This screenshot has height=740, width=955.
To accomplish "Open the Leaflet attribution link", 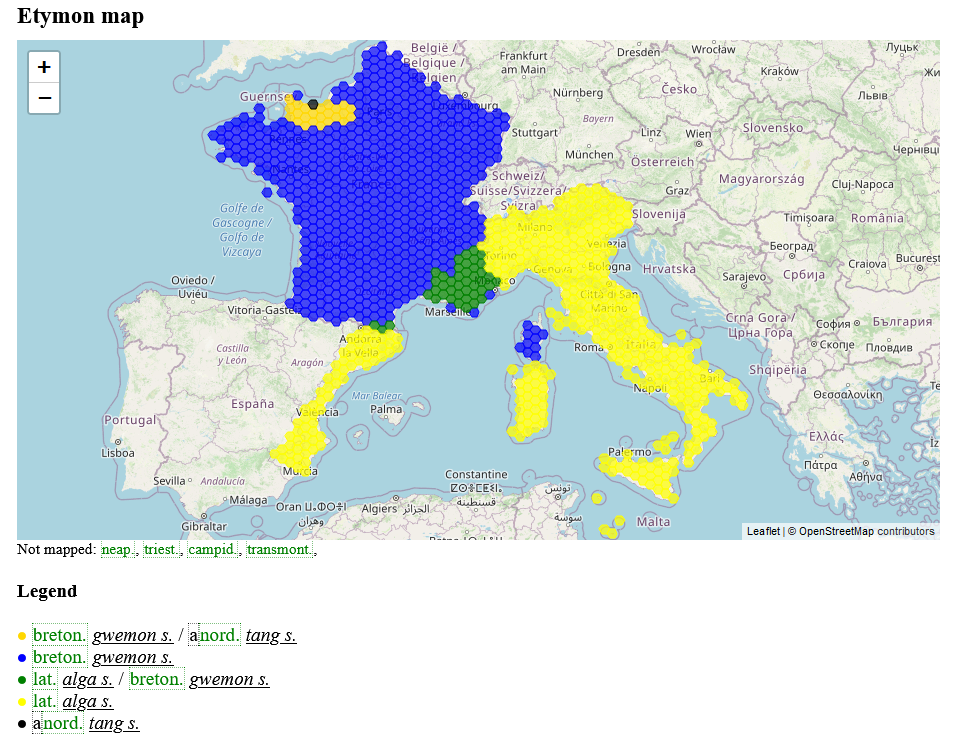I will tap(763, 531).
